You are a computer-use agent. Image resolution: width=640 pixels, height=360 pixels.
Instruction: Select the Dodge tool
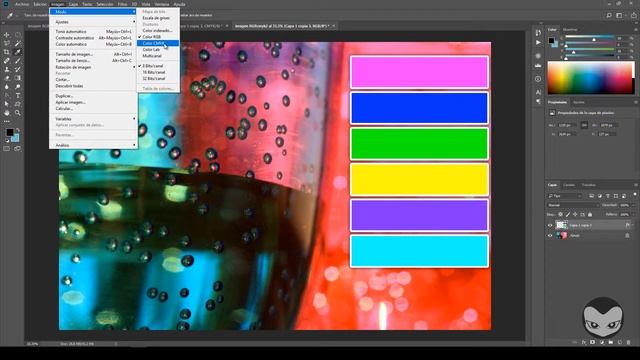pos(18,87)
